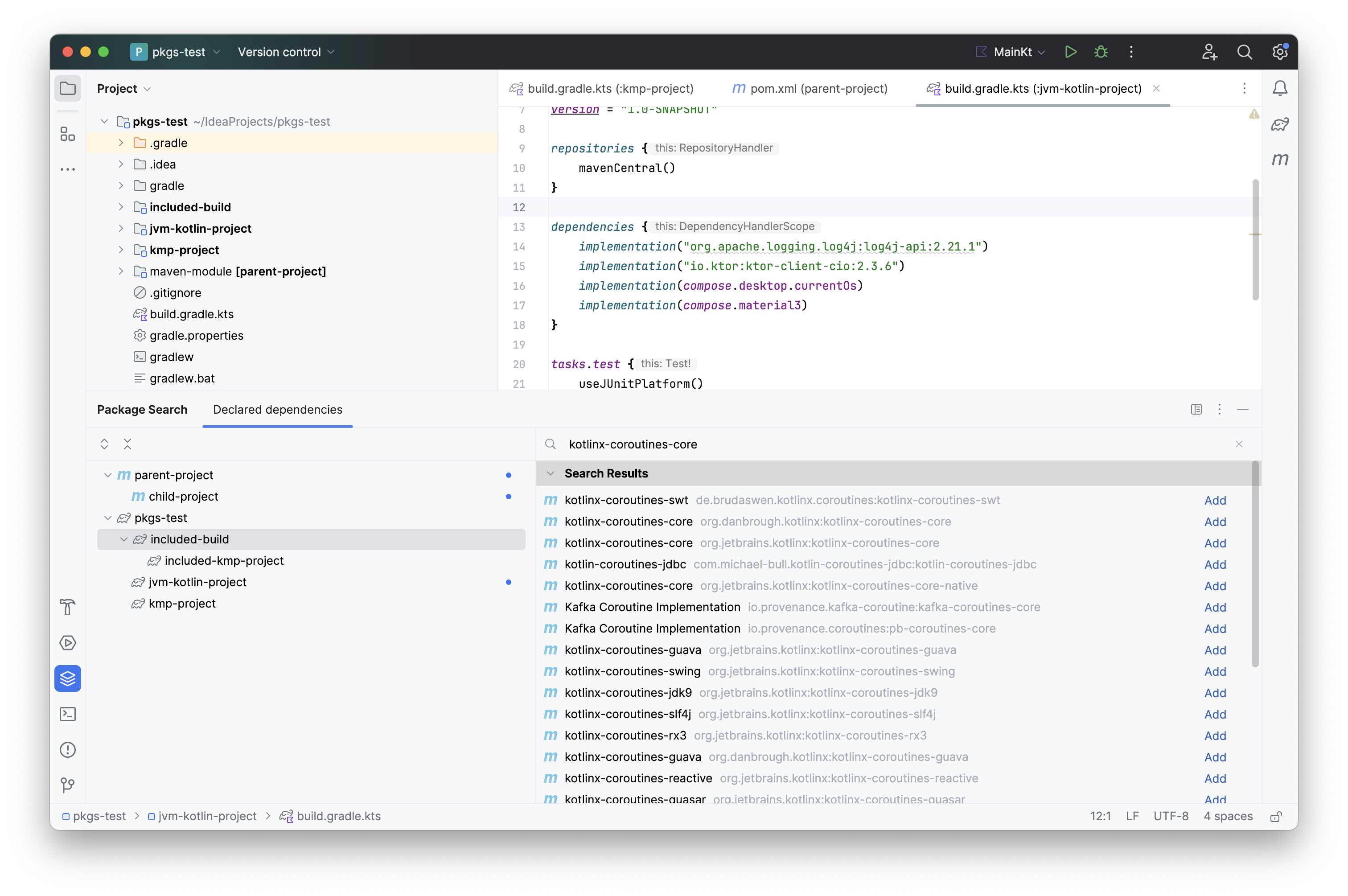Expand jvm-kotlin-project folder in Project tree
The width and height of the screenshot is (1348, 896).
[x=120, y=229]
